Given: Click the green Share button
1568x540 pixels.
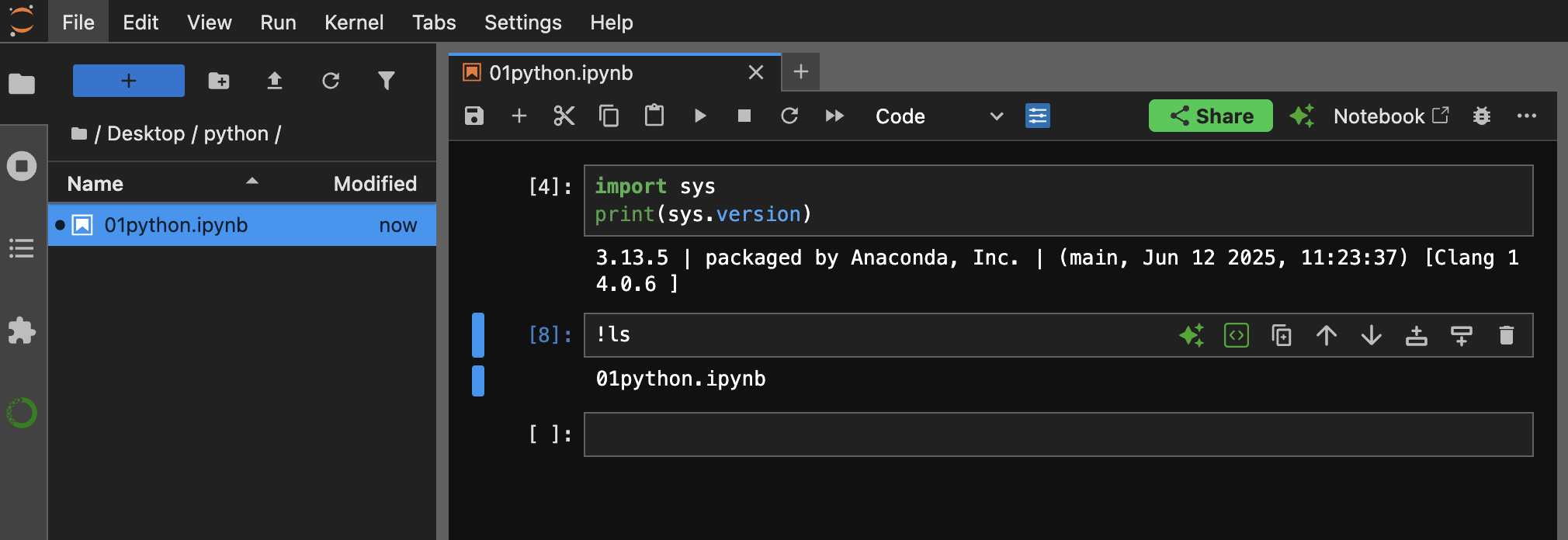Looking at the screenshot, I should point(1210,116).
